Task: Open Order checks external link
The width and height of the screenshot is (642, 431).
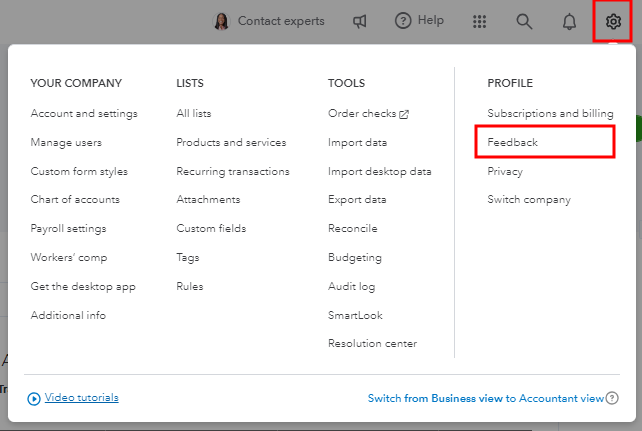Action: 368,113
